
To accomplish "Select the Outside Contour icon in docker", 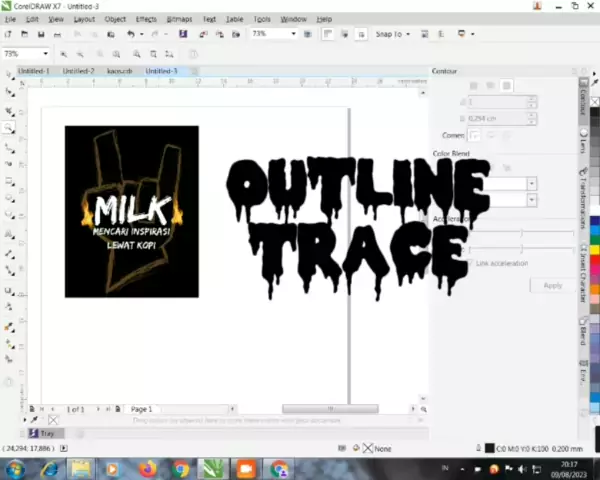I will tap(506, 86).
